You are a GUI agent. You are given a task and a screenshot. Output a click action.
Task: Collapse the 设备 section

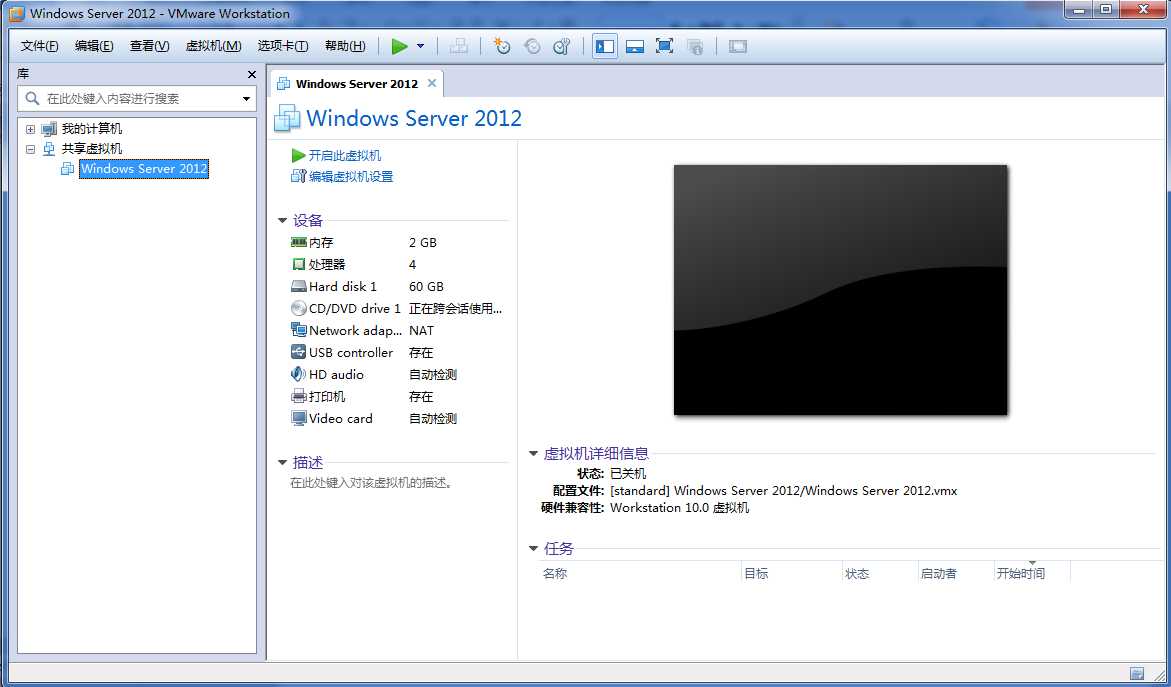click(x=282, y=220)
